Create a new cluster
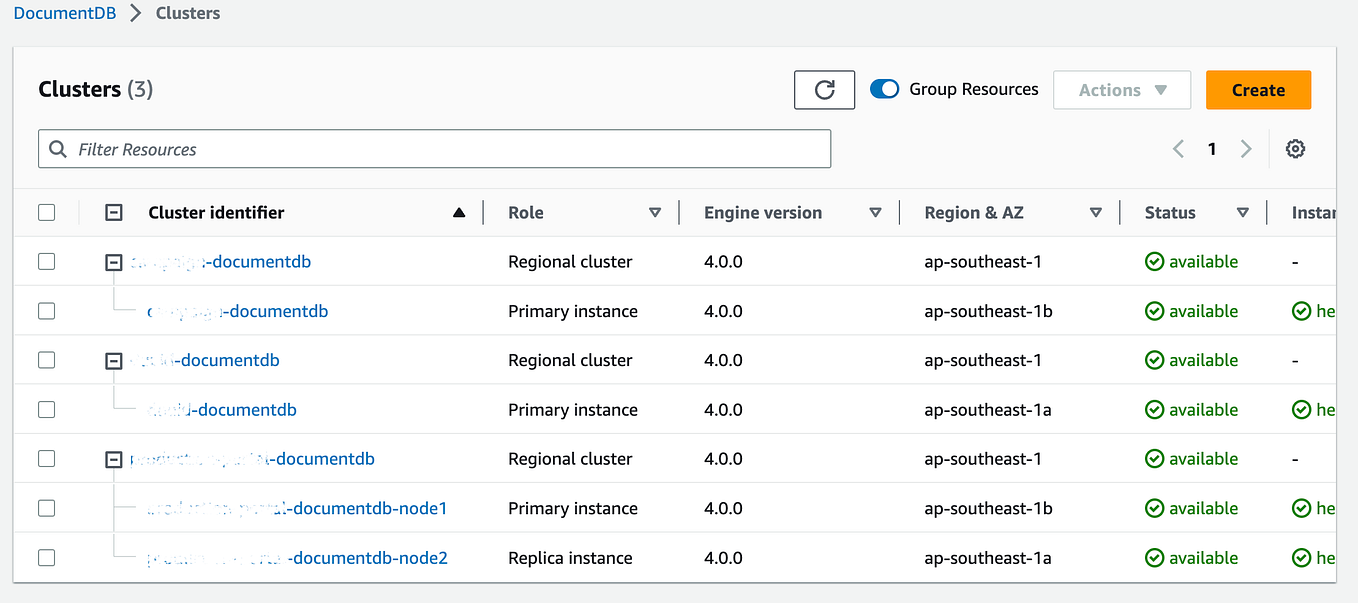1358x603 pixels. point(1258,89)
